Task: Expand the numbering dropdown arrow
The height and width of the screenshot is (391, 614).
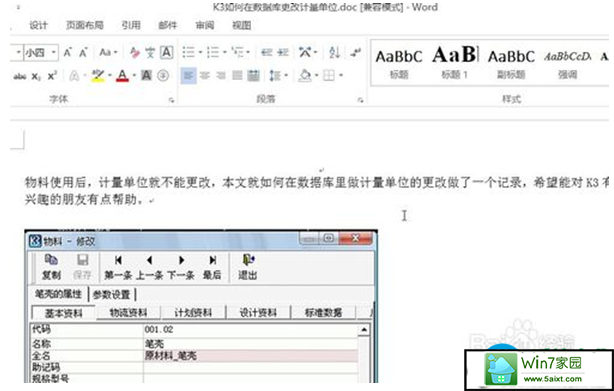Action: 224,52
